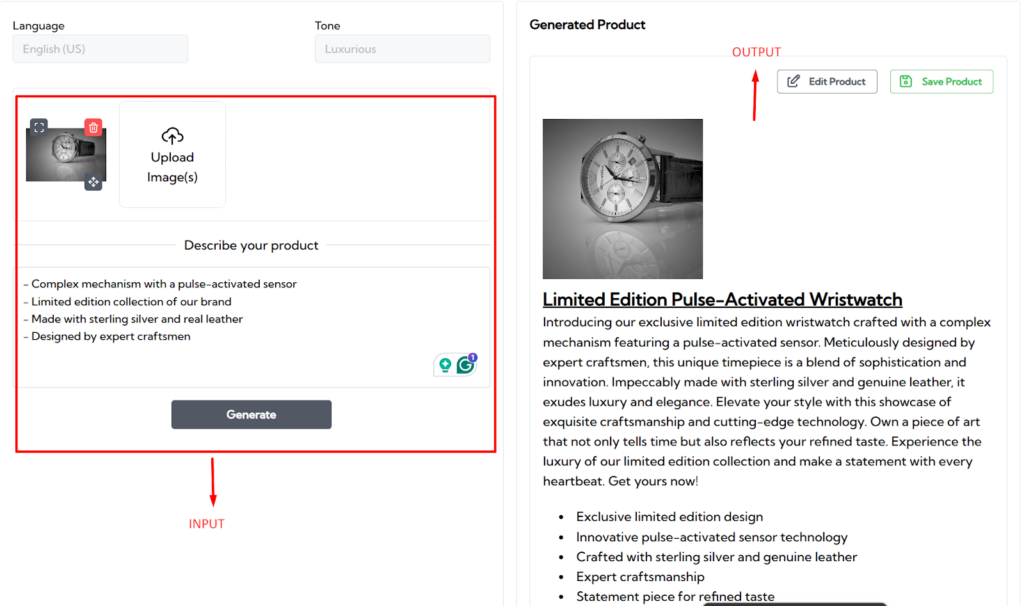
Task: Open the Limited Edition Pulse-Activated Wristwatch title link
Action: pyautogui.click(x=722, y=299)
